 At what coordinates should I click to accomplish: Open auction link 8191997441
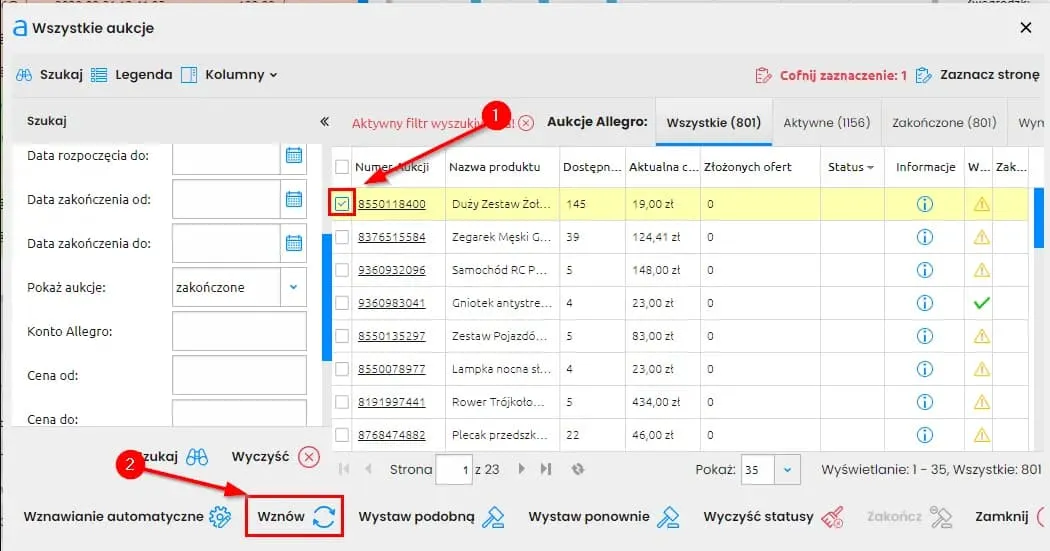tap(391, 402)
